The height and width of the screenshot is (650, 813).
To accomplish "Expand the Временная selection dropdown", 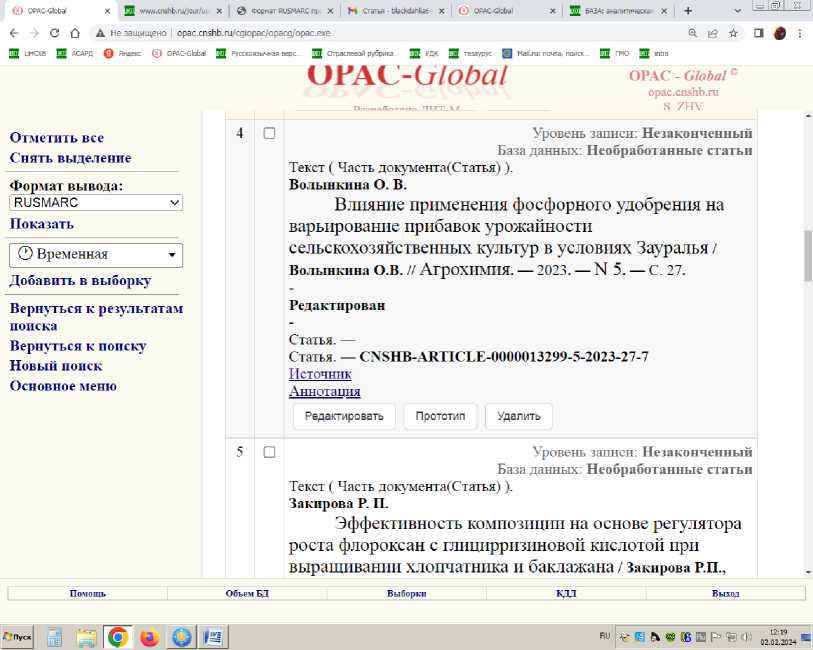I will 96,254.
